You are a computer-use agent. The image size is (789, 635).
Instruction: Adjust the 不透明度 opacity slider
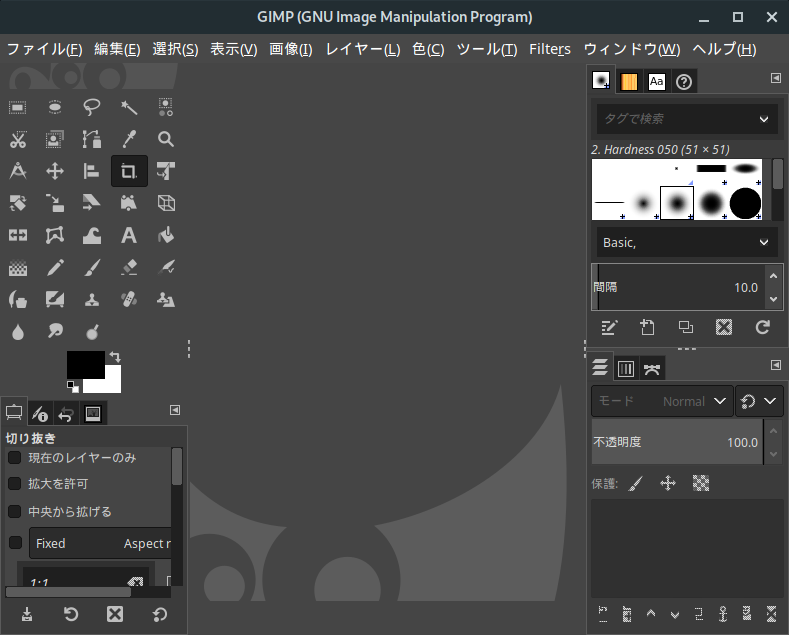[677, 442]
